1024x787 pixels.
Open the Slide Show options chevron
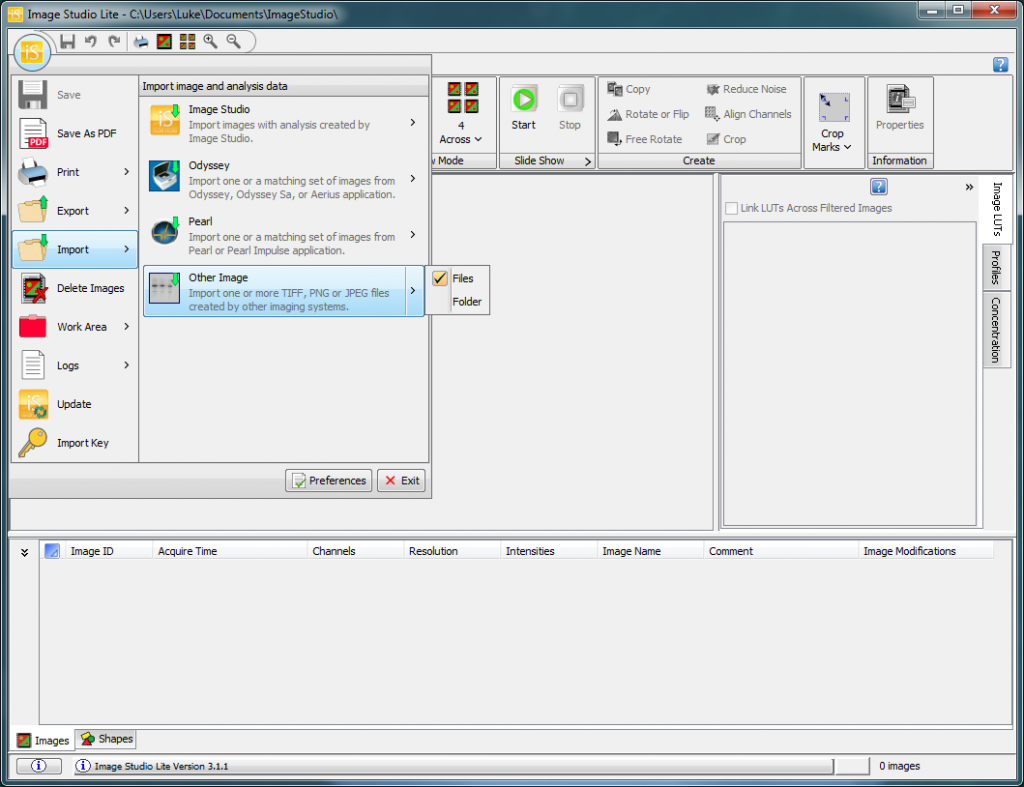pyautogui.click(x=587, y=160)
